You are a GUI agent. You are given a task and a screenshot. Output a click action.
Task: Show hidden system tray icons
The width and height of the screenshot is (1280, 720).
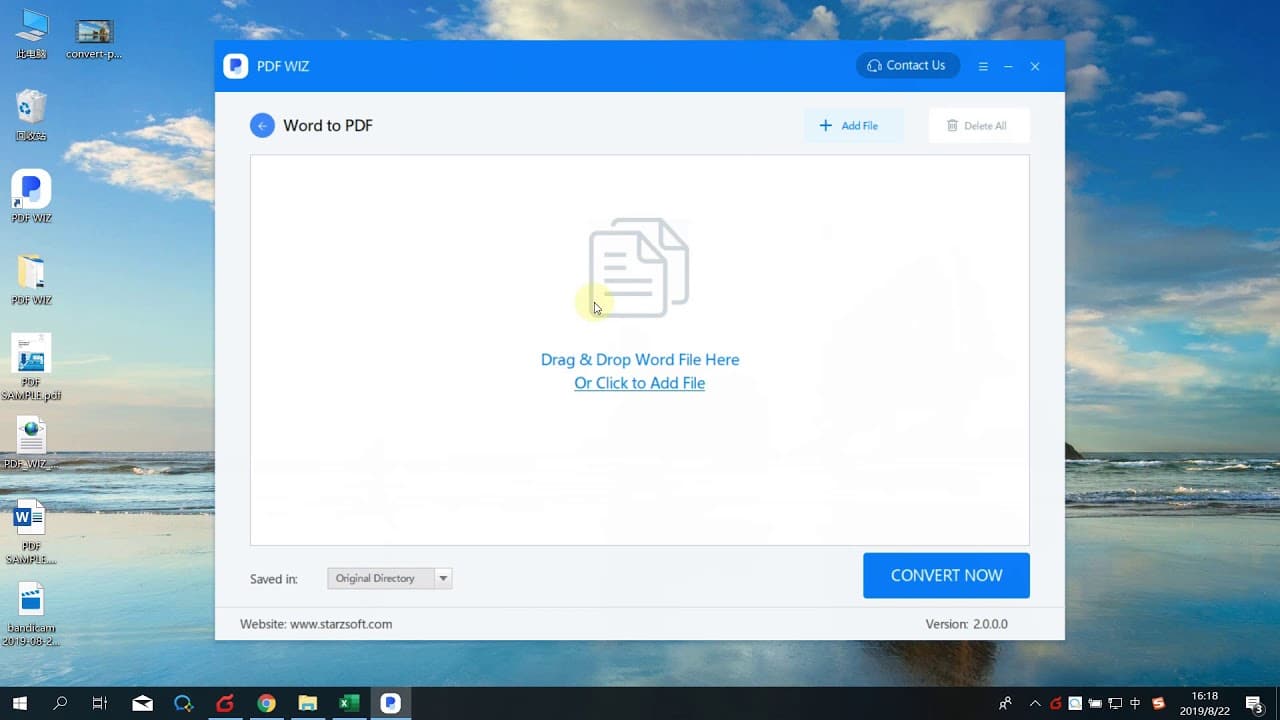(x=1035, y=703)
